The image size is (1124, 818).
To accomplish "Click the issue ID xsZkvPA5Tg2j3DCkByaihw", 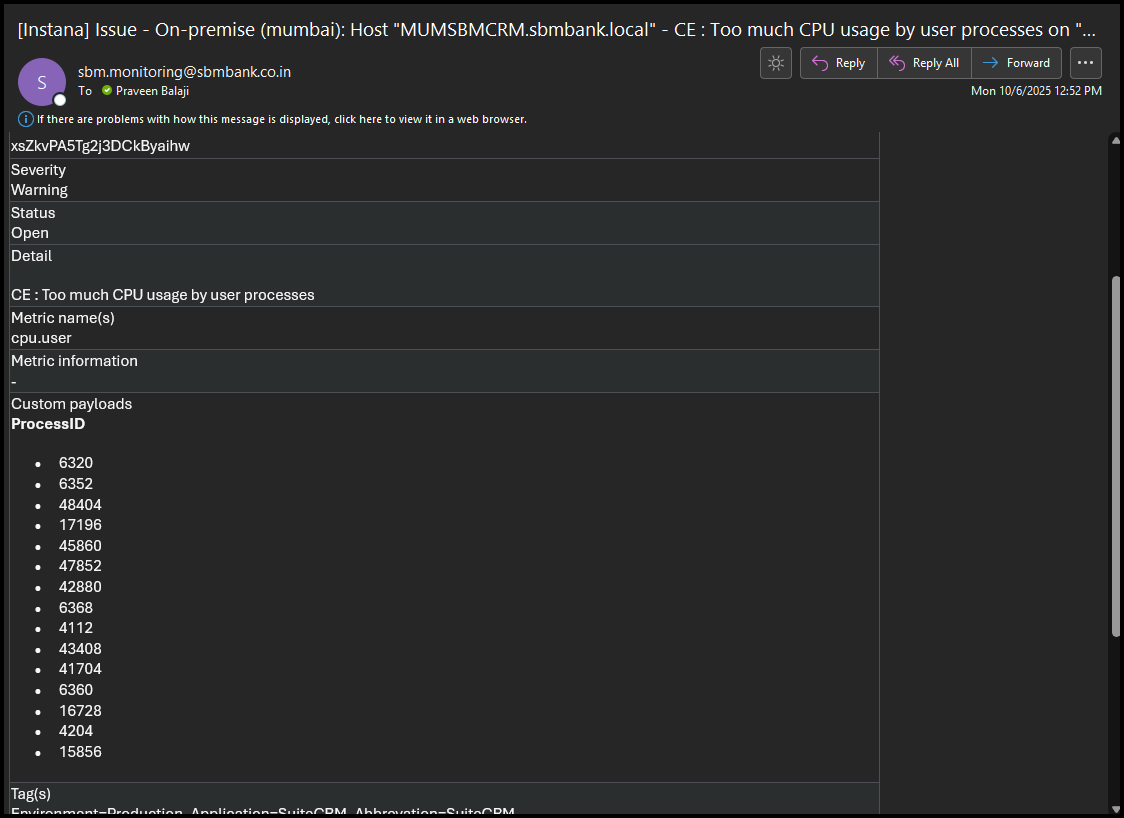I will tap(100, 146).
